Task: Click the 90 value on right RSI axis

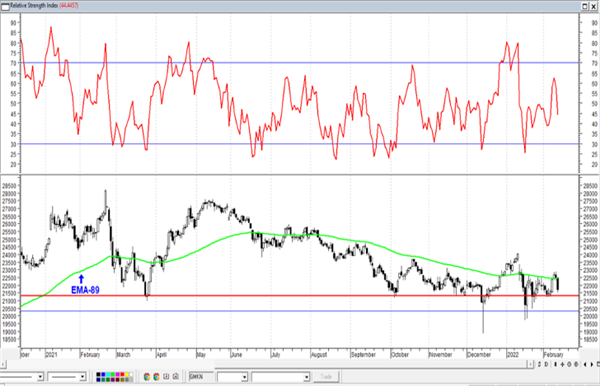Action: point(594,23)
